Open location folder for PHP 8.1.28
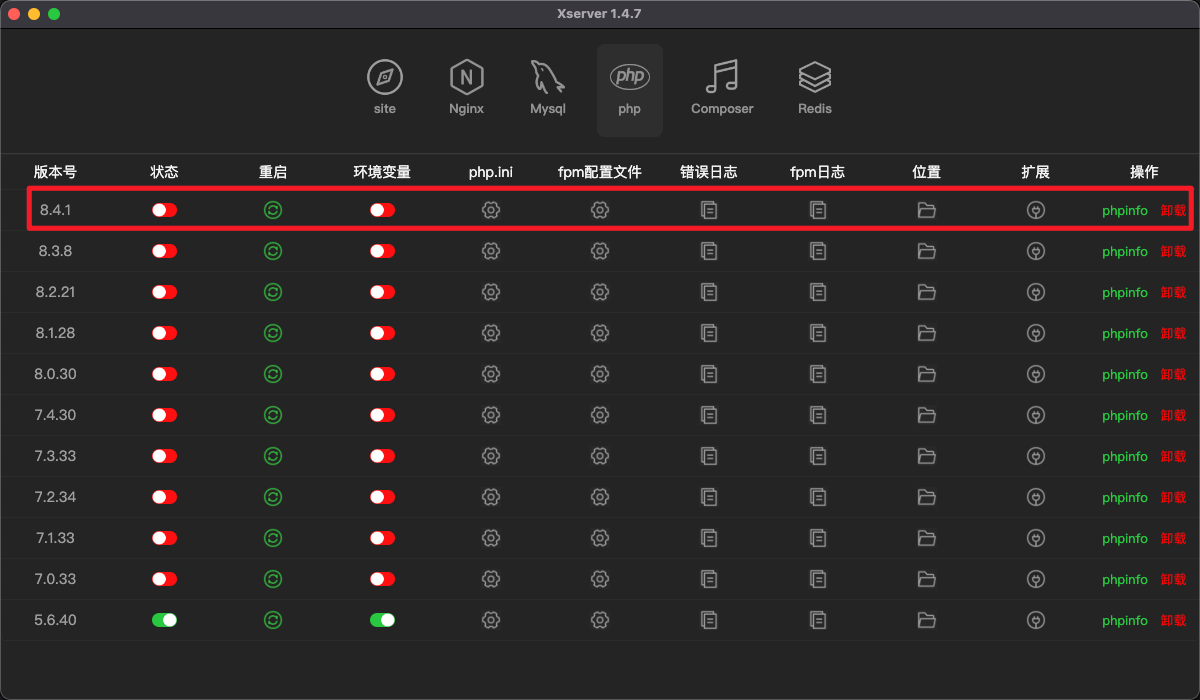Viewport: 1200px width, 700px height. 927,333
